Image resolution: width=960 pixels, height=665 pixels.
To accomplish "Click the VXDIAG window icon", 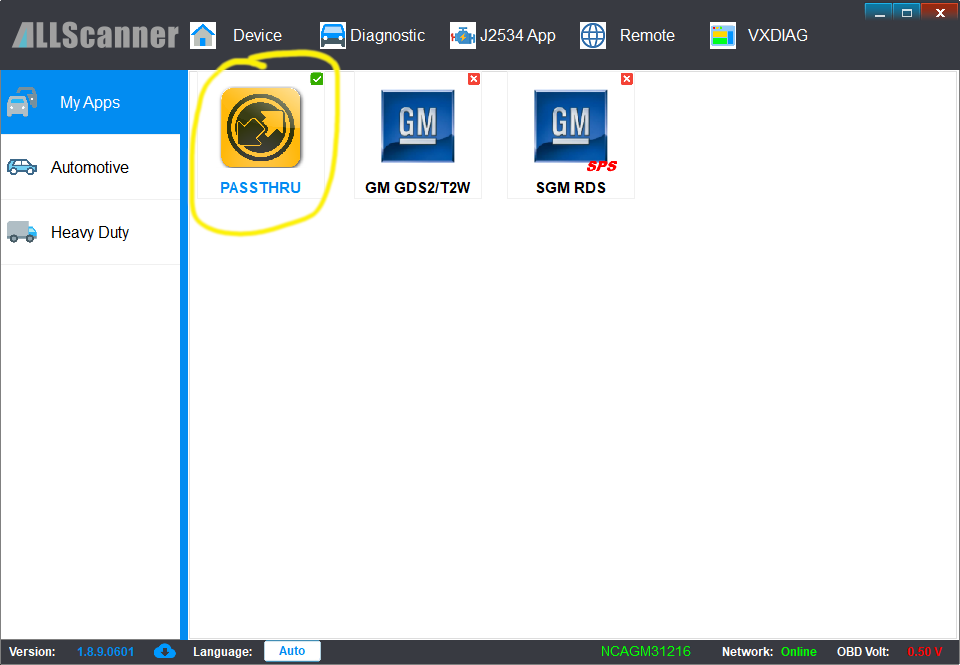I will [x=723, y=35].
